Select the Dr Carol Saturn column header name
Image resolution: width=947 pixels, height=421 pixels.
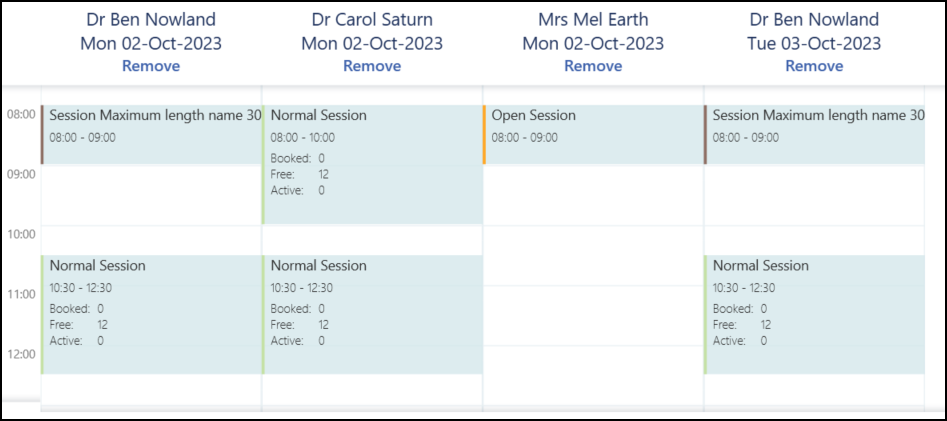(x=372, y=20)
